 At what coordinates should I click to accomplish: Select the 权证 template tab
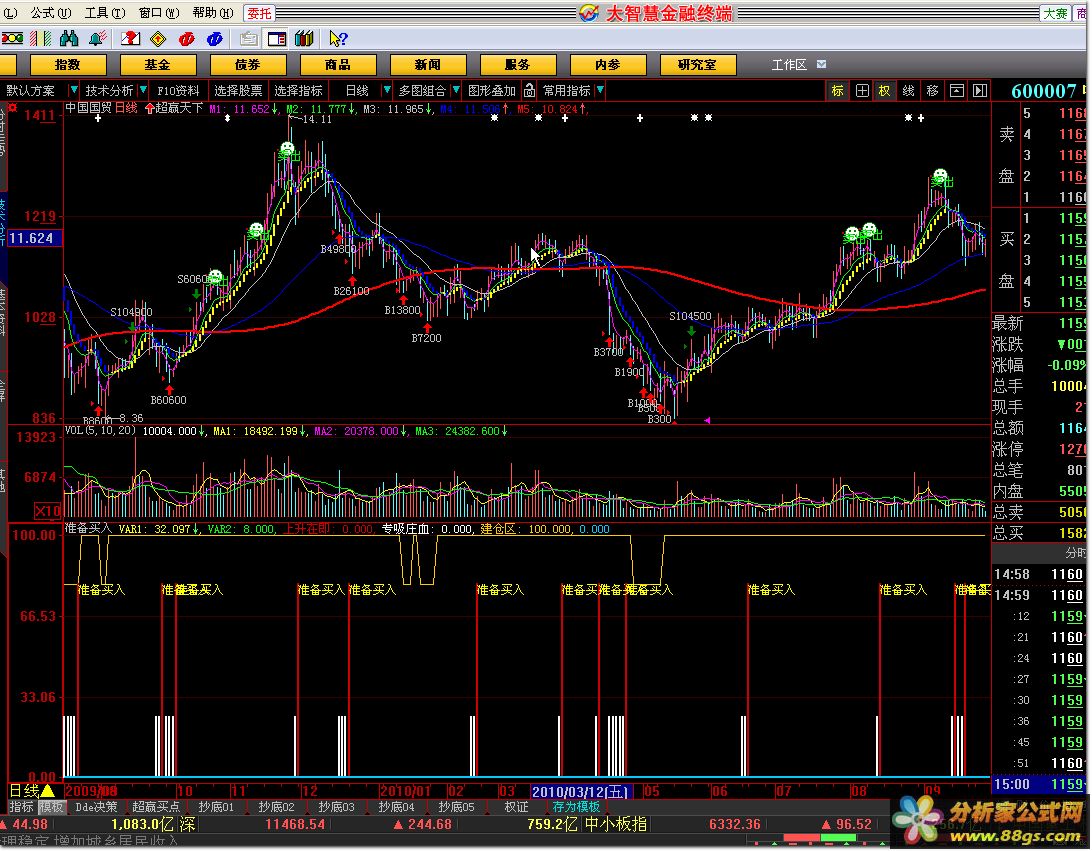516,807
